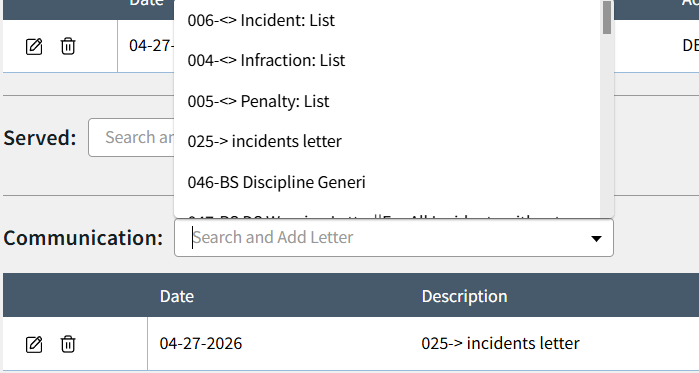Pick 005 Penalty: List from dropdown
This screenshot has width=699, height=373.
[387, 101]
